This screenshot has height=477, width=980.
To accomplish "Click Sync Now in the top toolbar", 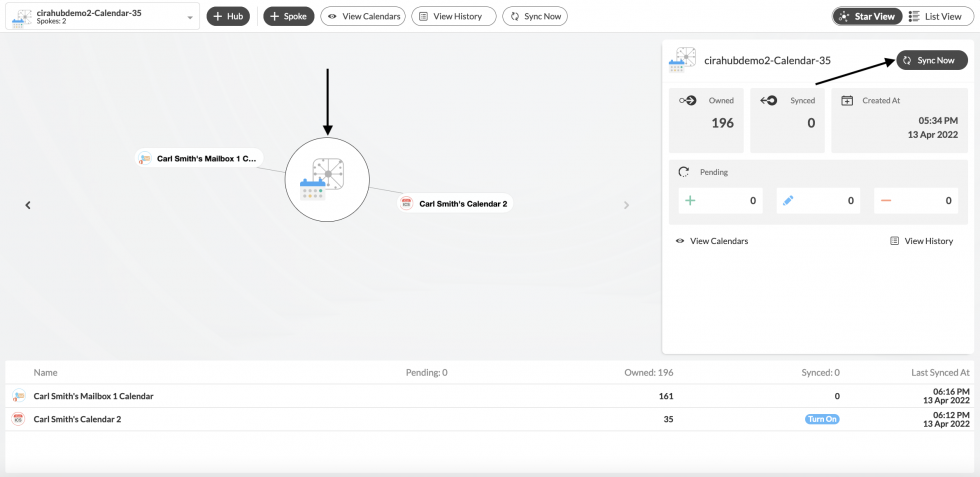I will click(x=535, y=16).
